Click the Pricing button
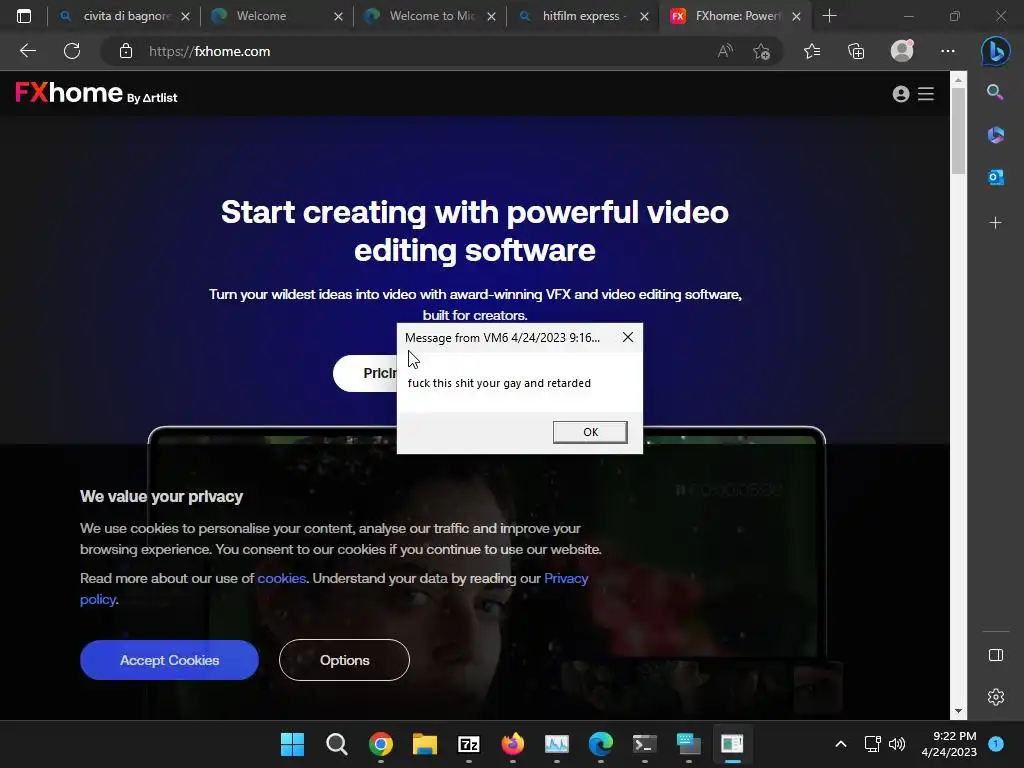Image resolution: width=1024 pixels, height=768 pixels. [366, 373]
